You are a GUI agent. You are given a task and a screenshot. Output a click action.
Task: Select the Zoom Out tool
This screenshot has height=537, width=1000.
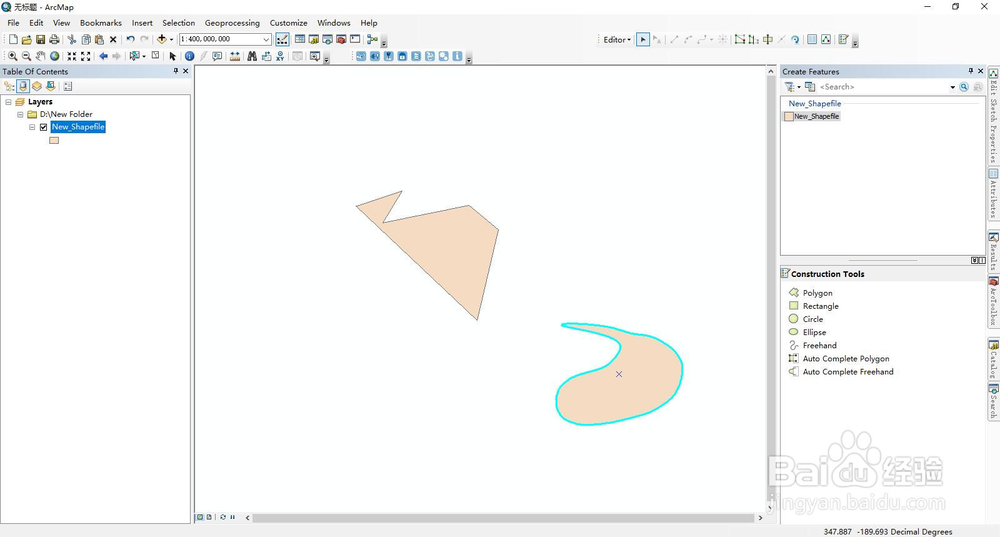(x=26, y=56)
